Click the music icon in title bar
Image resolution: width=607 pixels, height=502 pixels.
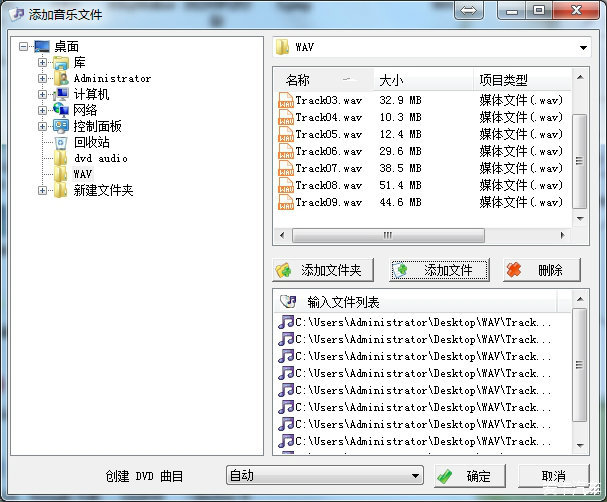click(x=17, y=14)
